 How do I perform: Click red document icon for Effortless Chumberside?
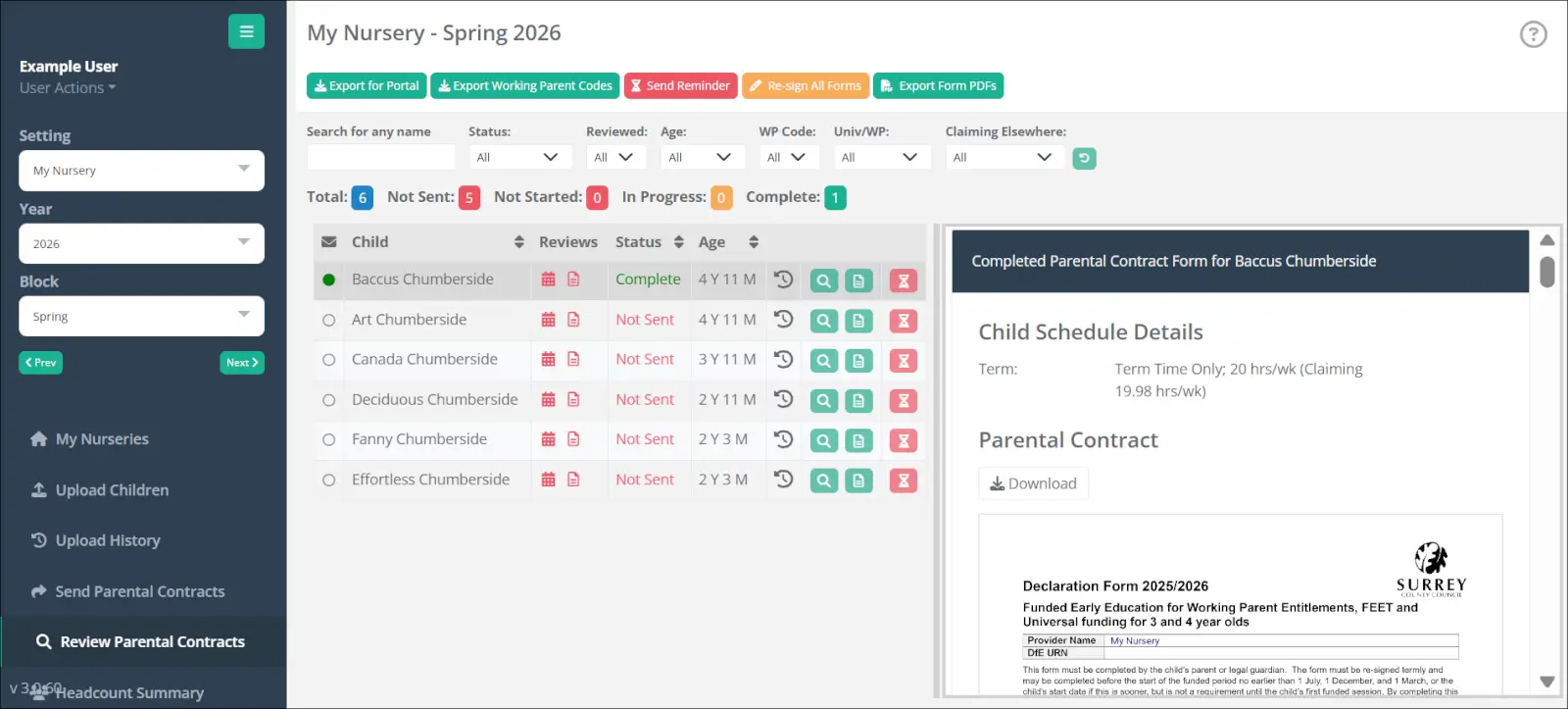point(573,480)
